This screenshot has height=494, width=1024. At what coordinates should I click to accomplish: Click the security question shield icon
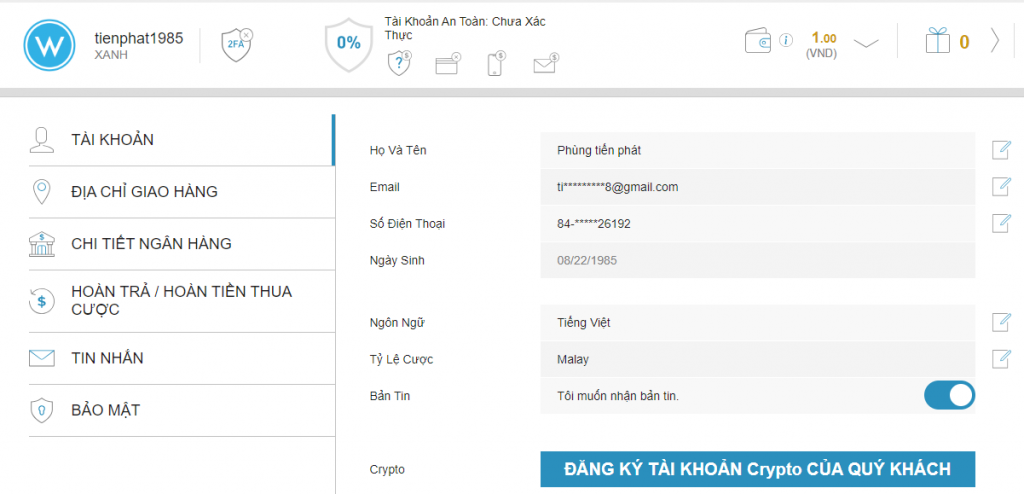tap(399, 64)
